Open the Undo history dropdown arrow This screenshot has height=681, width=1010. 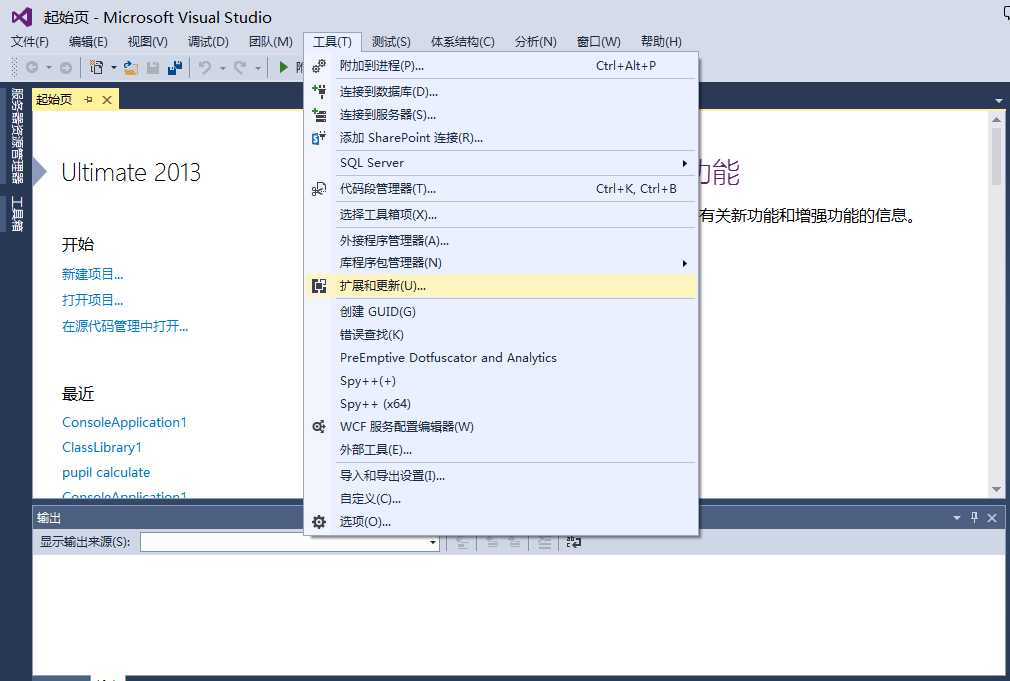[x=222, y=68]
